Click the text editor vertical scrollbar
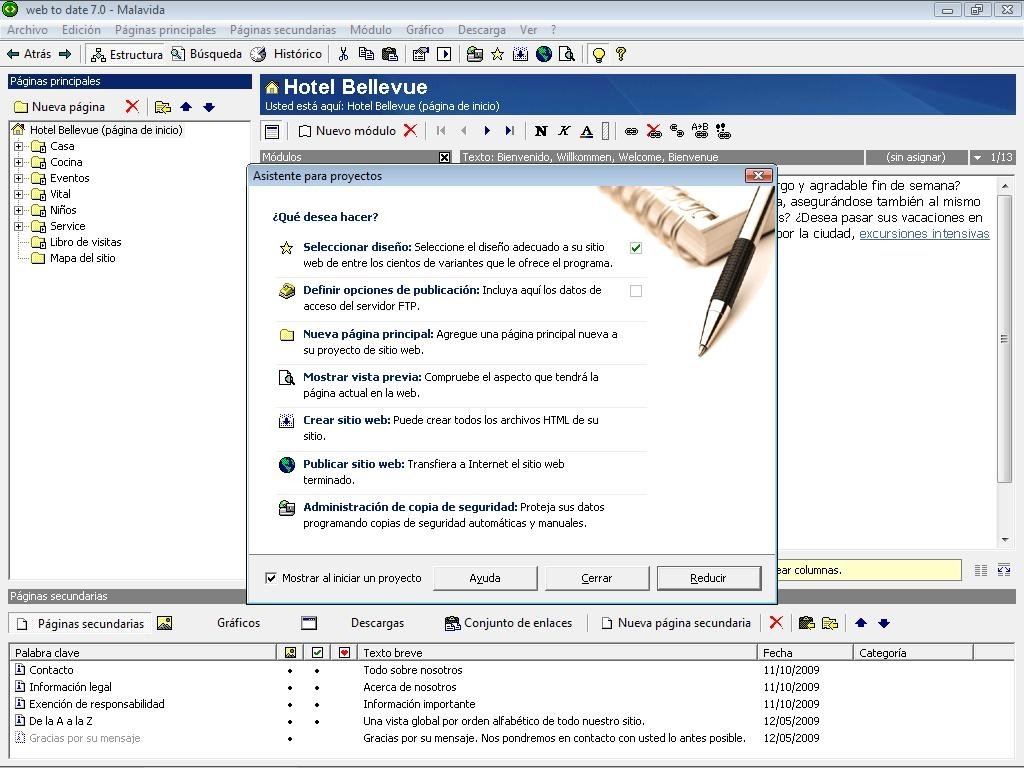The height and width of the screenshot is (768, 1024). pyautogui.click(x=1005, y=362)
